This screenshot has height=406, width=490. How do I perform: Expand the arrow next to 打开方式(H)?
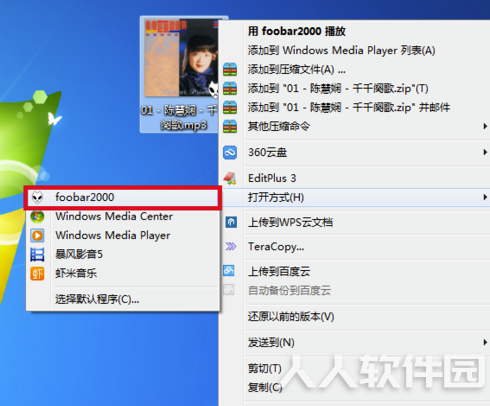coord(485,197)
